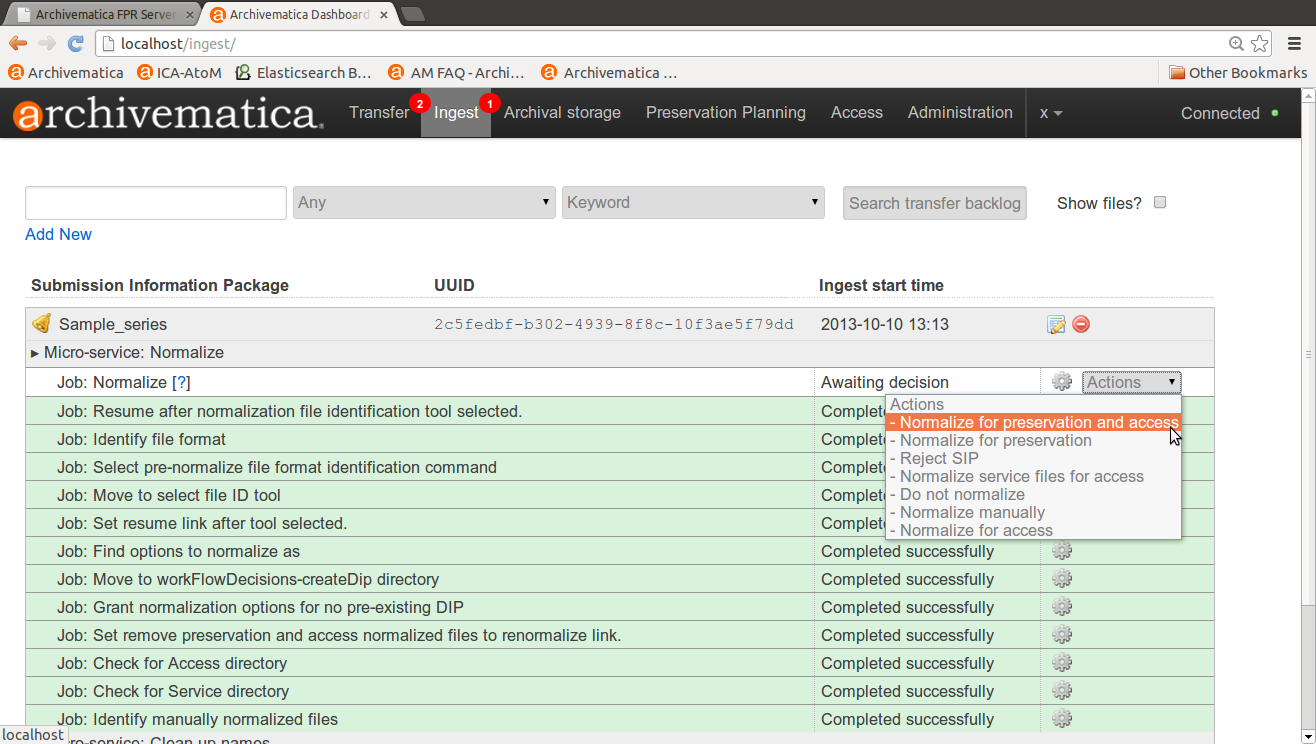Click the search text input field
Viewport: 1316px width, 744px height.
click(156, 203)
